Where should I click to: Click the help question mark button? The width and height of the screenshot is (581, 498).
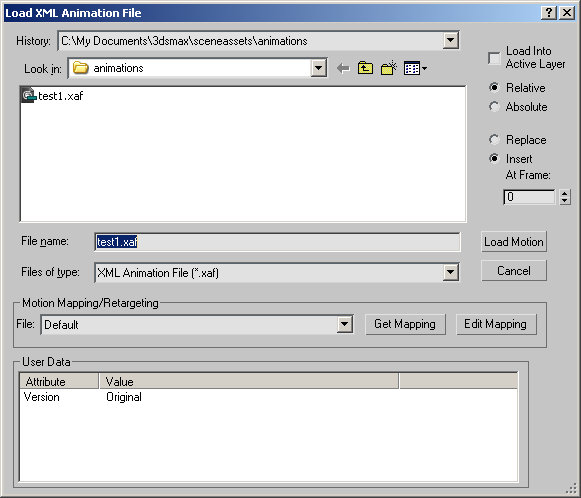point(549,13)
